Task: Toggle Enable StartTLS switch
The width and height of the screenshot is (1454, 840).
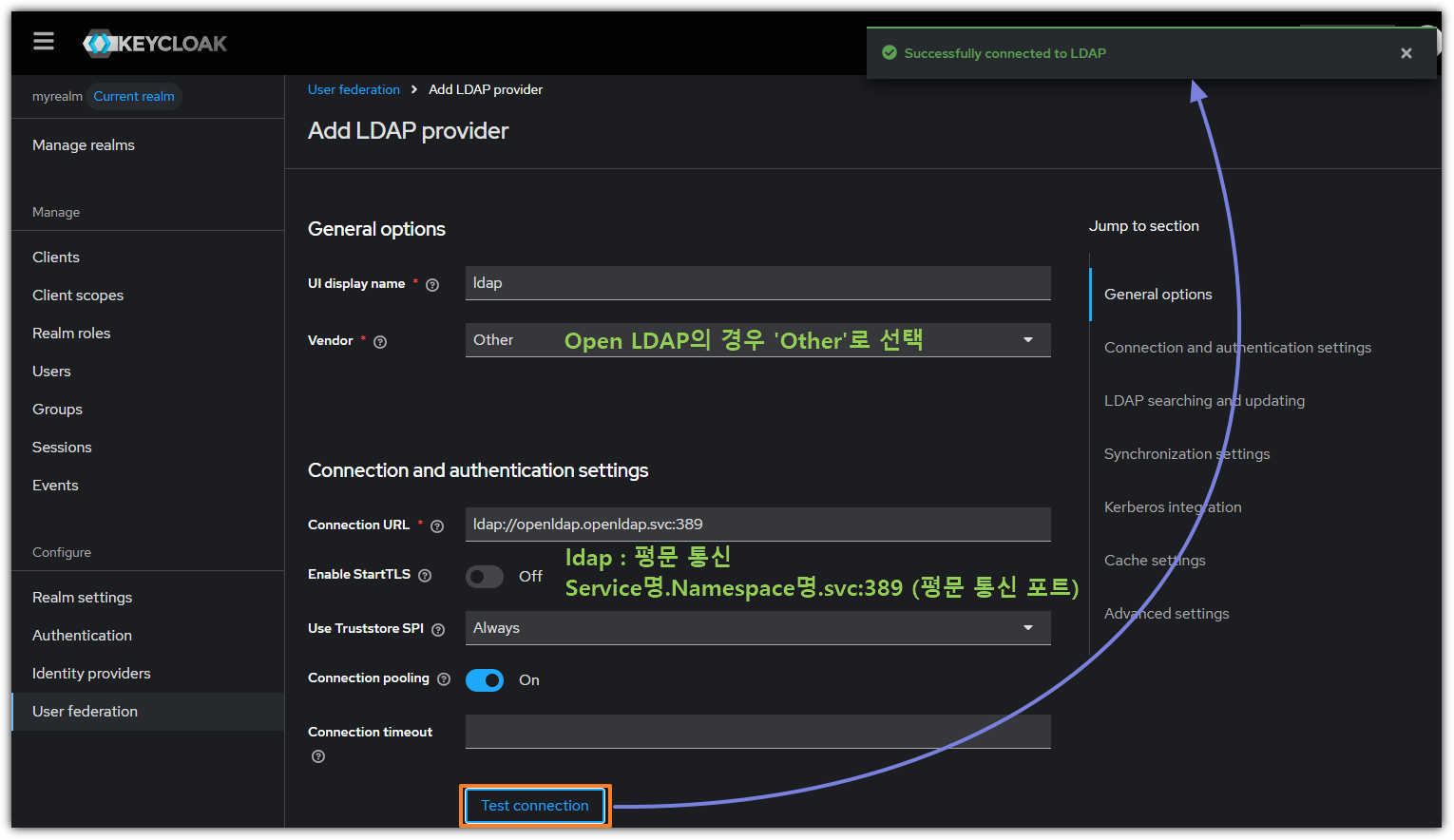Action: (485, 577)
